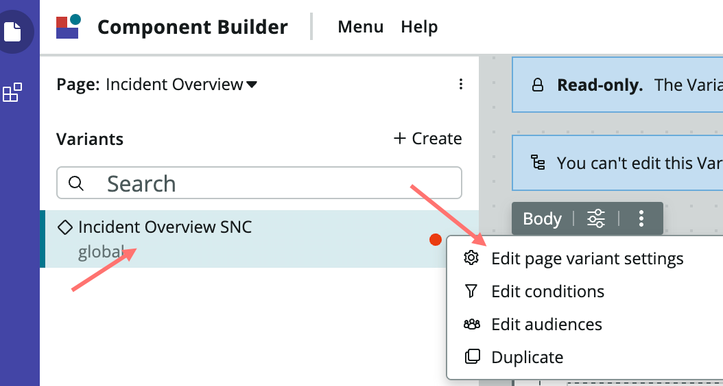Open the Help menu
The image size is (723, 386).
pos(419,27)
